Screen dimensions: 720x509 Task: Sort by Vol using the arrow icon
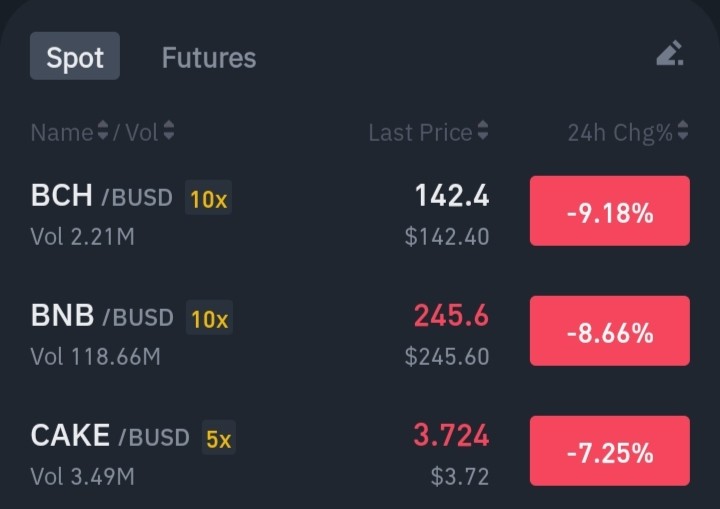pos(169,130)
